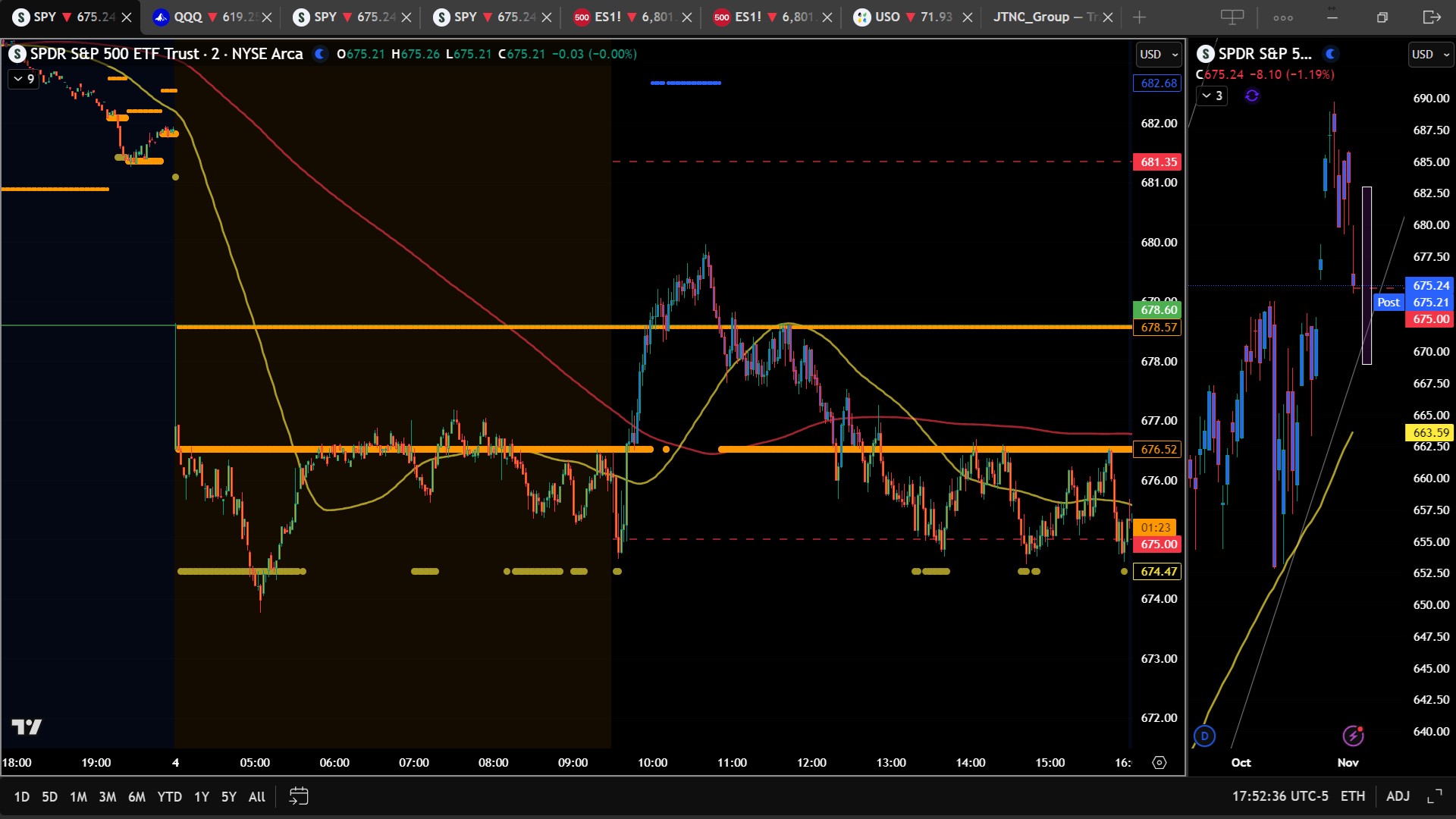
Task: Toggle post-market moon indicator on main chart
Action: [x=320, y=54]
